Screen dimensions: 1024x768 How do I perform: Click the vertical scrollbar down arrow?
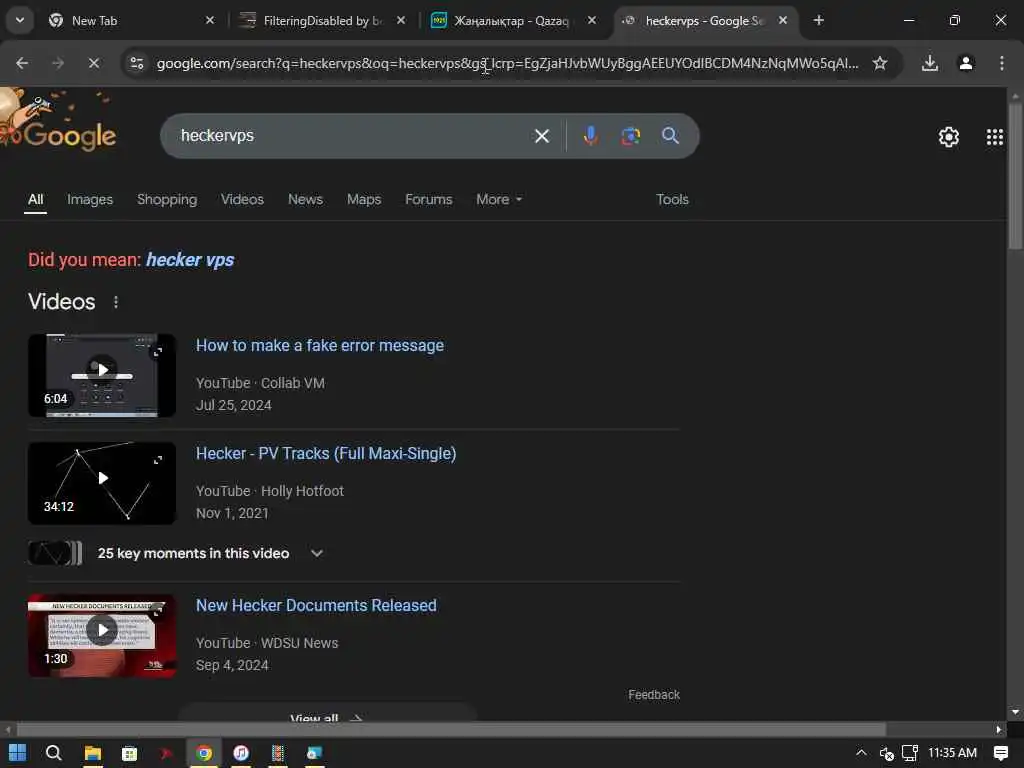(x=1015, y=712)
